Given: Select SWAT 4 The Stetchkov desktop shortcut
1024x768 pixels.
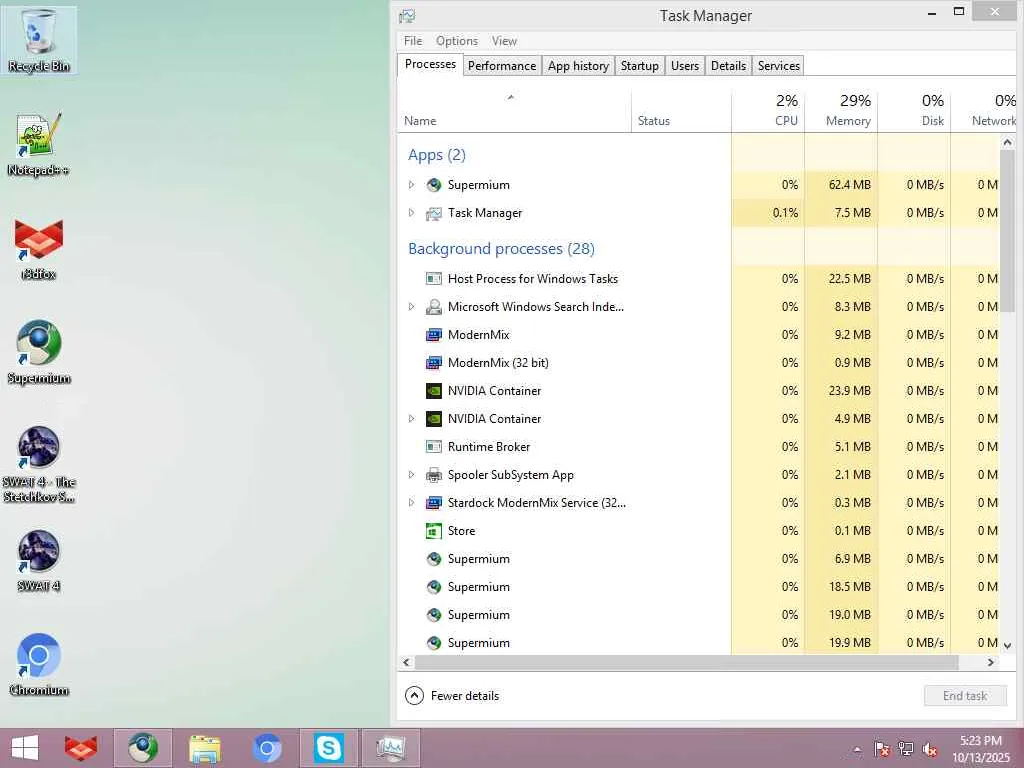Looking at the screenshot, I should (x=39, y=464).
